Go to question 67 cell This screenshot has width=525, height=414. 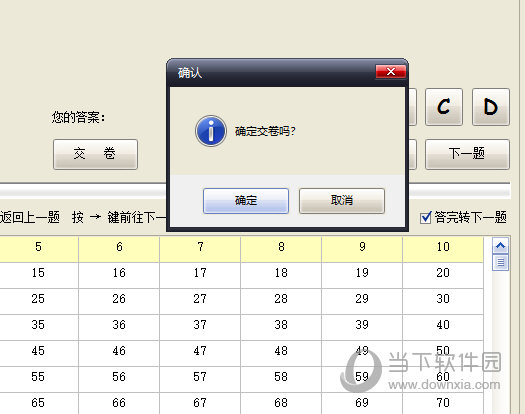[200, 403]
